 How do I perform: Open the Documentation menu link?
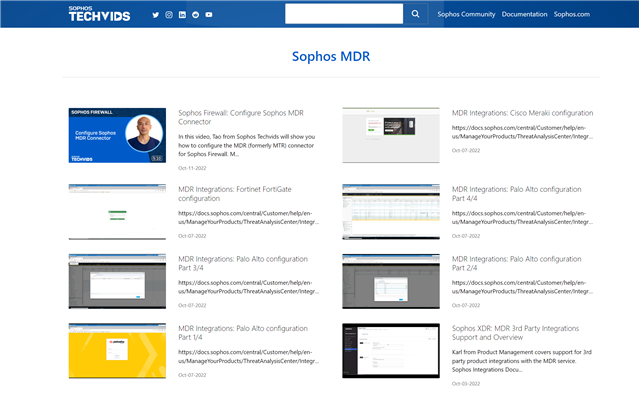524,15
